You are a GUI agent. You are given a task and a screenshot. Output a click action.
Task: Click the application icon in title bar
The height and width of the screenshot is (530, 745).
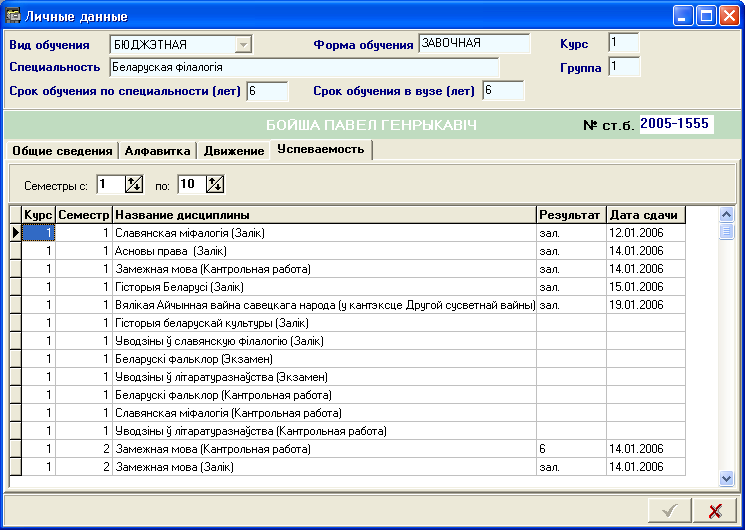coord(14,16)
